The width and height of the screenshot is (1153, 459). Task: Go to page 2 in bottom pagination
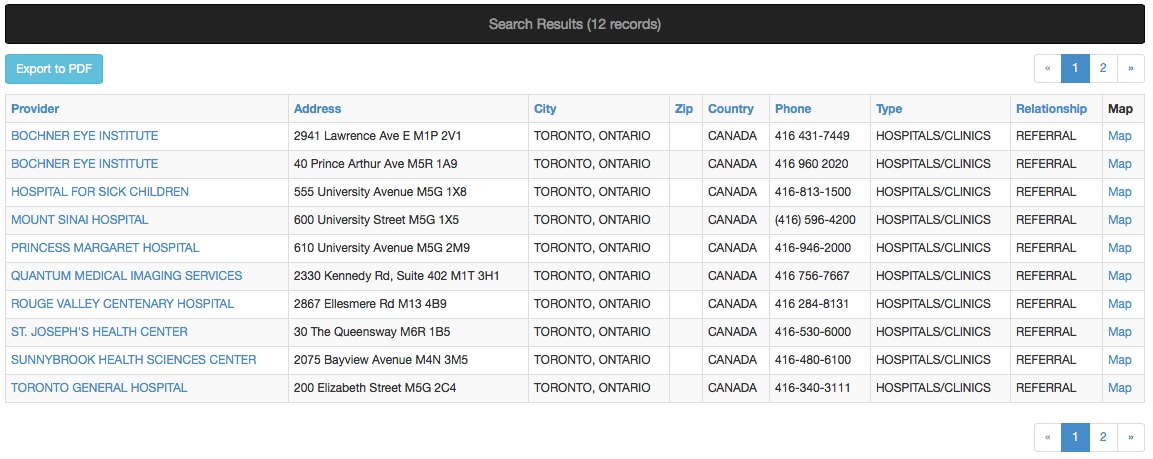coord(1102,438)
